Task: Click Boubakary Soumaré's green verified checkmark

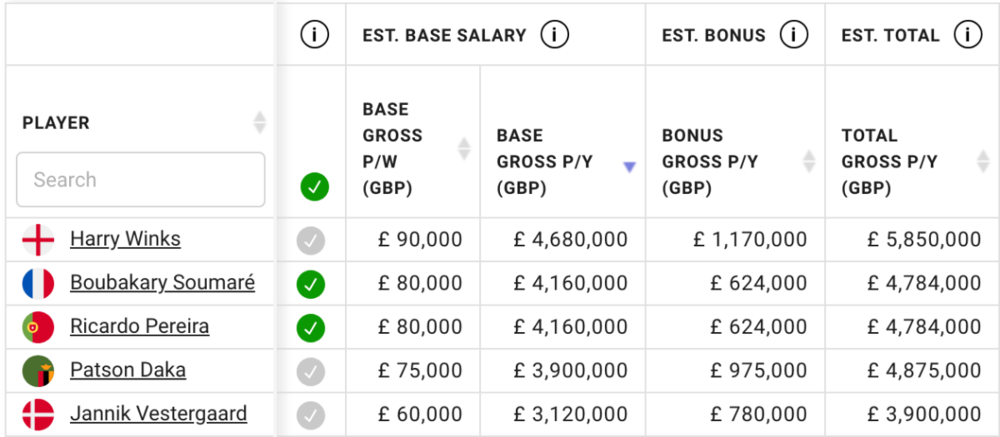Action: pyautogui.click(x=311, y=285)
